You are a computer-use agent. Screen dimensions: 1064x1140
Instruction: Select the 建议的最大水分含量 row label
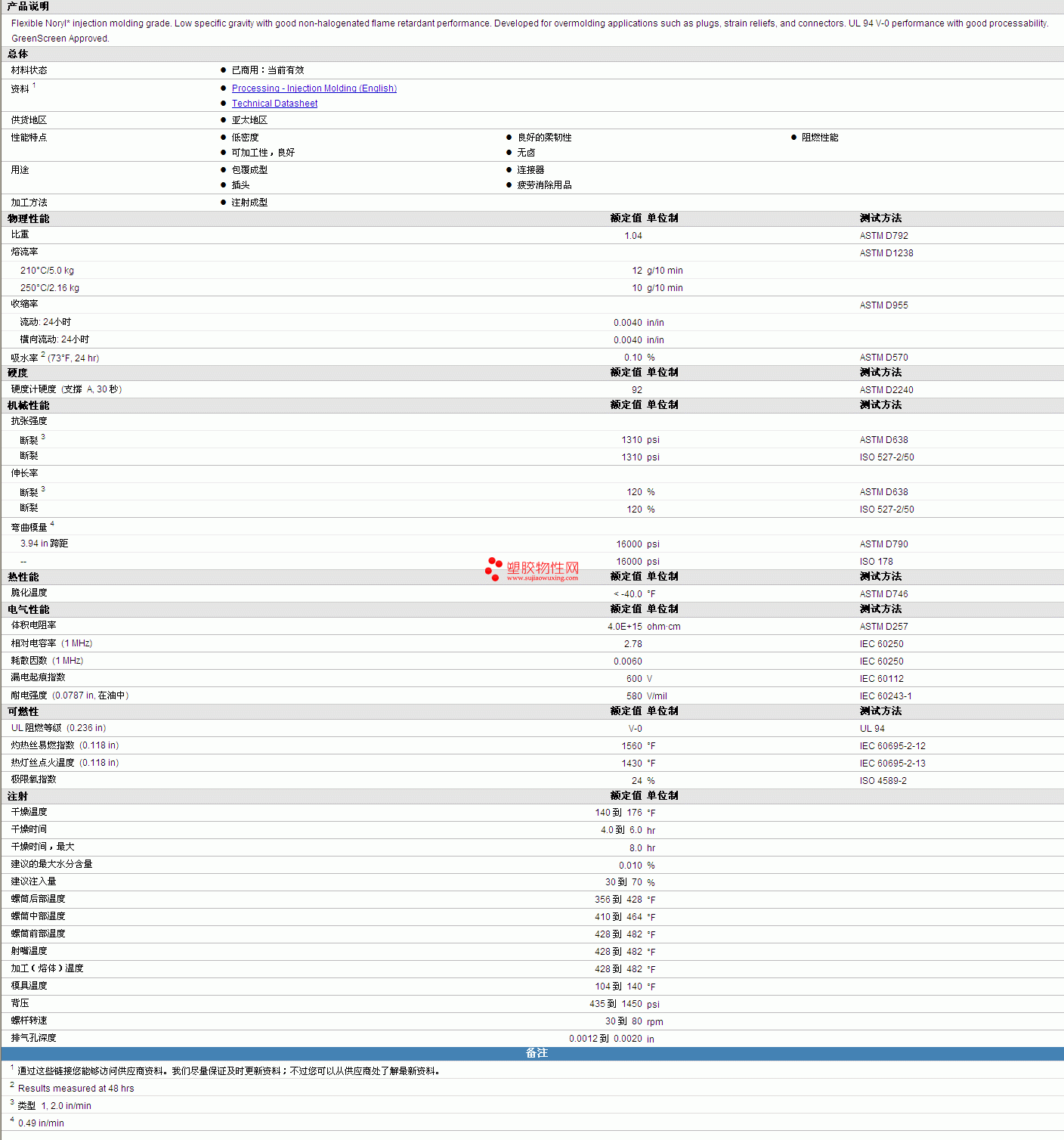click(x=51, y=864)
